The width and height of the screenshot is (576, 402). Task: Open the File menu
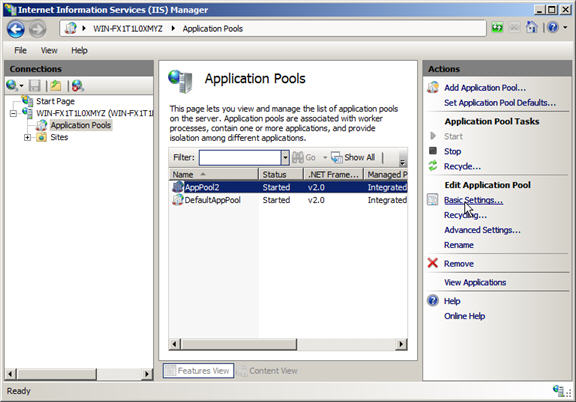pos(20,50)
